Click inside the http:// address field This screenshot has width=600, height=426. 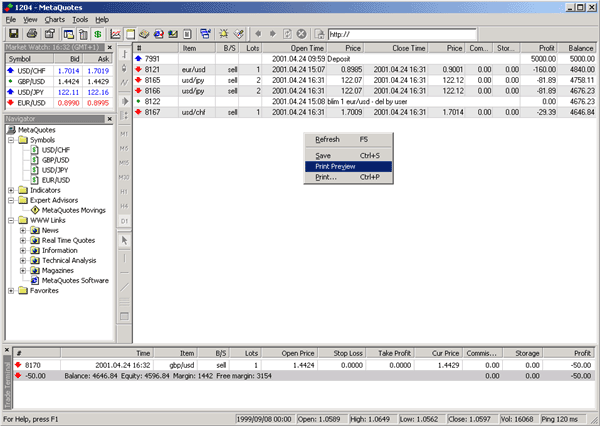click(x=402, y=34)
